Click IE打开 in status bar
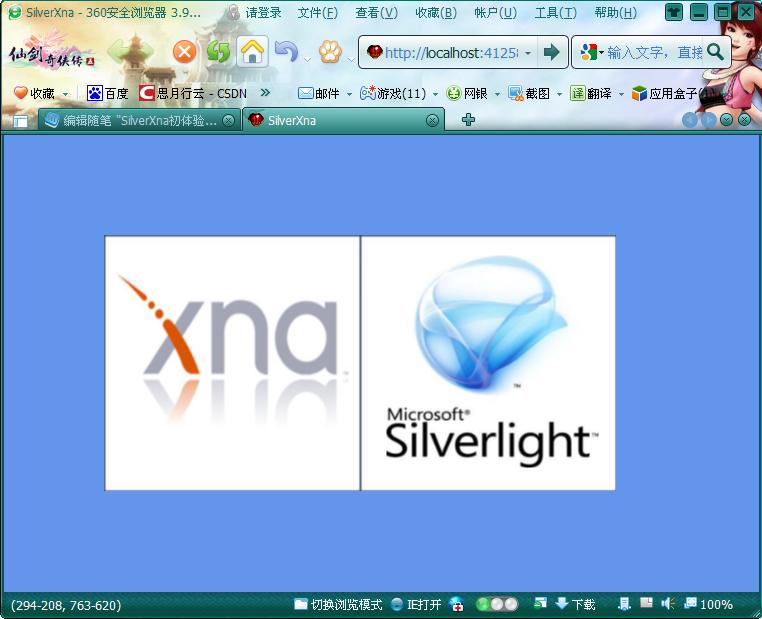 coord(416,604)
